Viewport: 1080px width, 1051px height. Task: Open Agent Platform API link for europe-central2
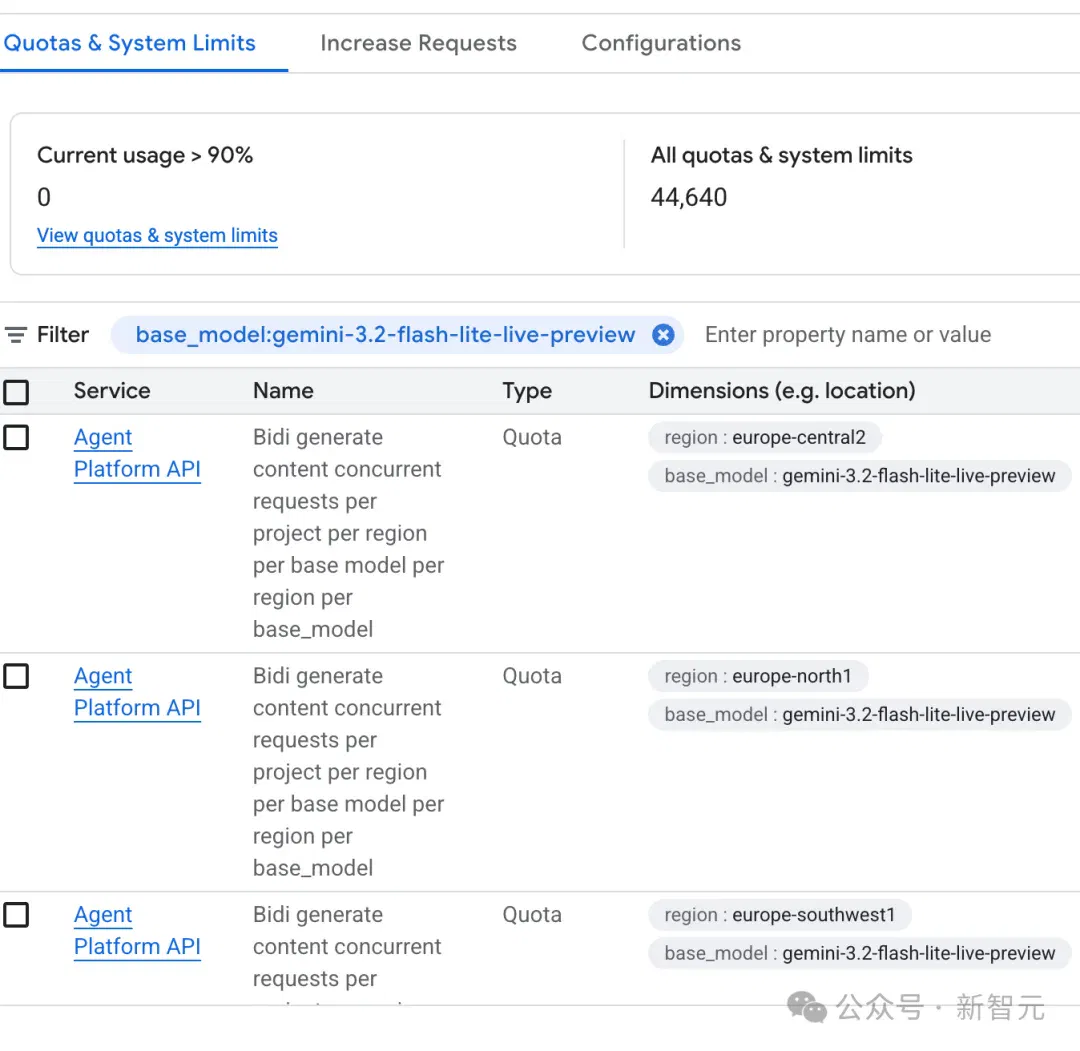(x=137, y=453)
